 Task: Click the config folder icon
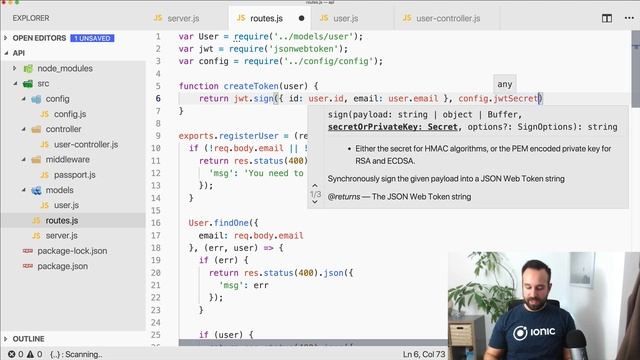36,99
